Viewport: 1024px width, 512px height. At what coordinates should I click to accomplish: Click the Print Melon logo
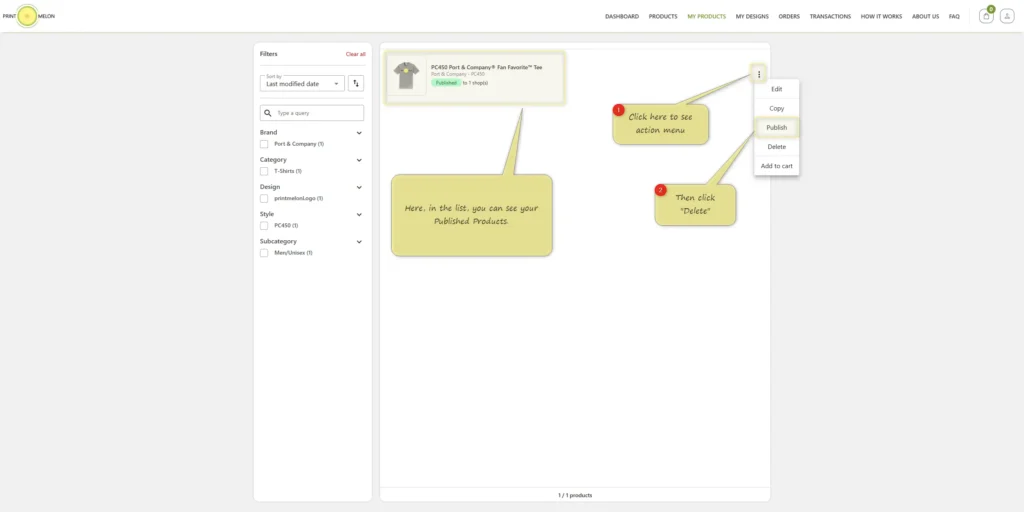(x=28, y=16)
